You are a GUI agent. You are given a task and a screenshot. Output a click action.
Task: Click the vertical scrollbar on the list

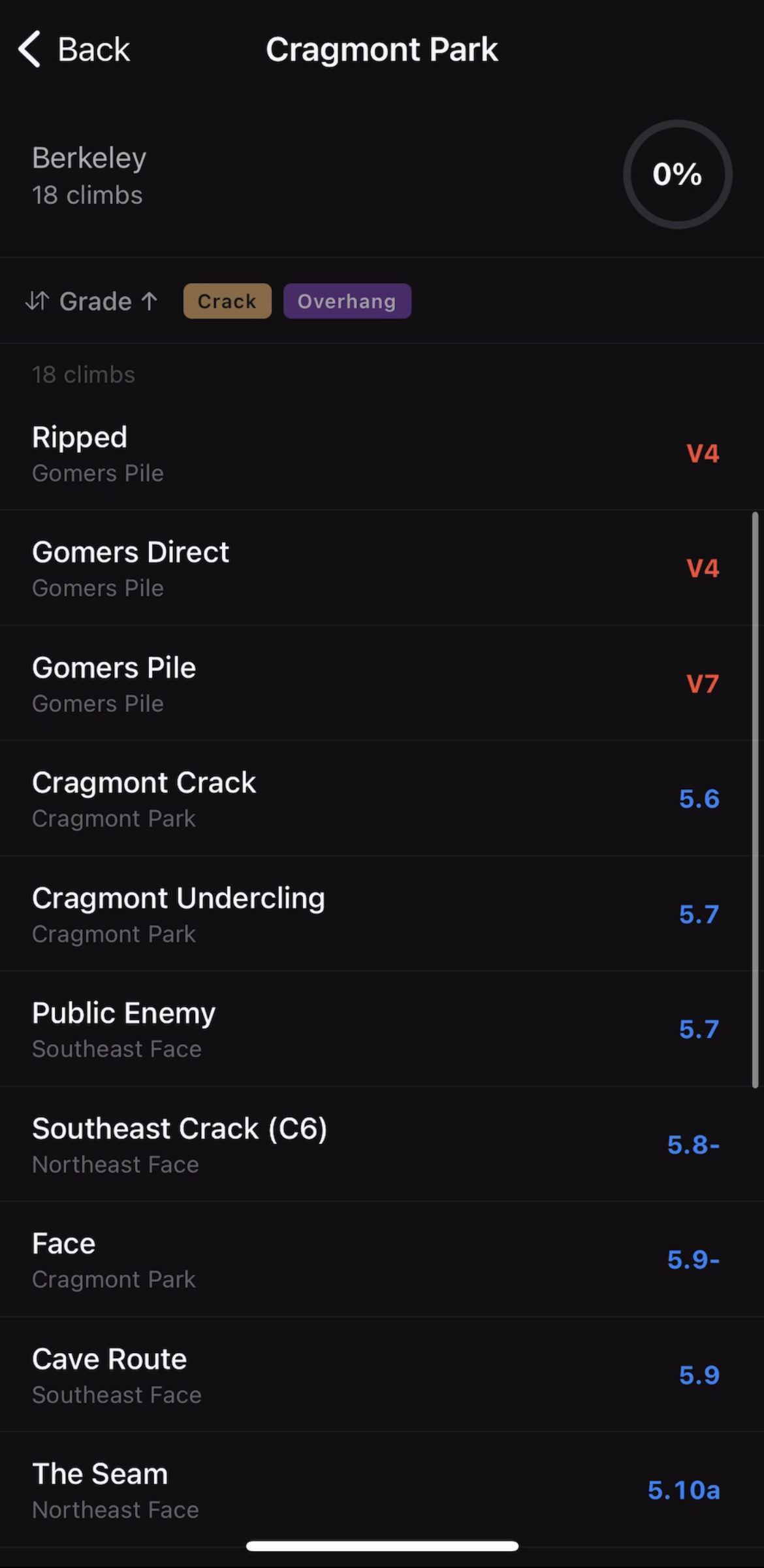click(755, 800)
